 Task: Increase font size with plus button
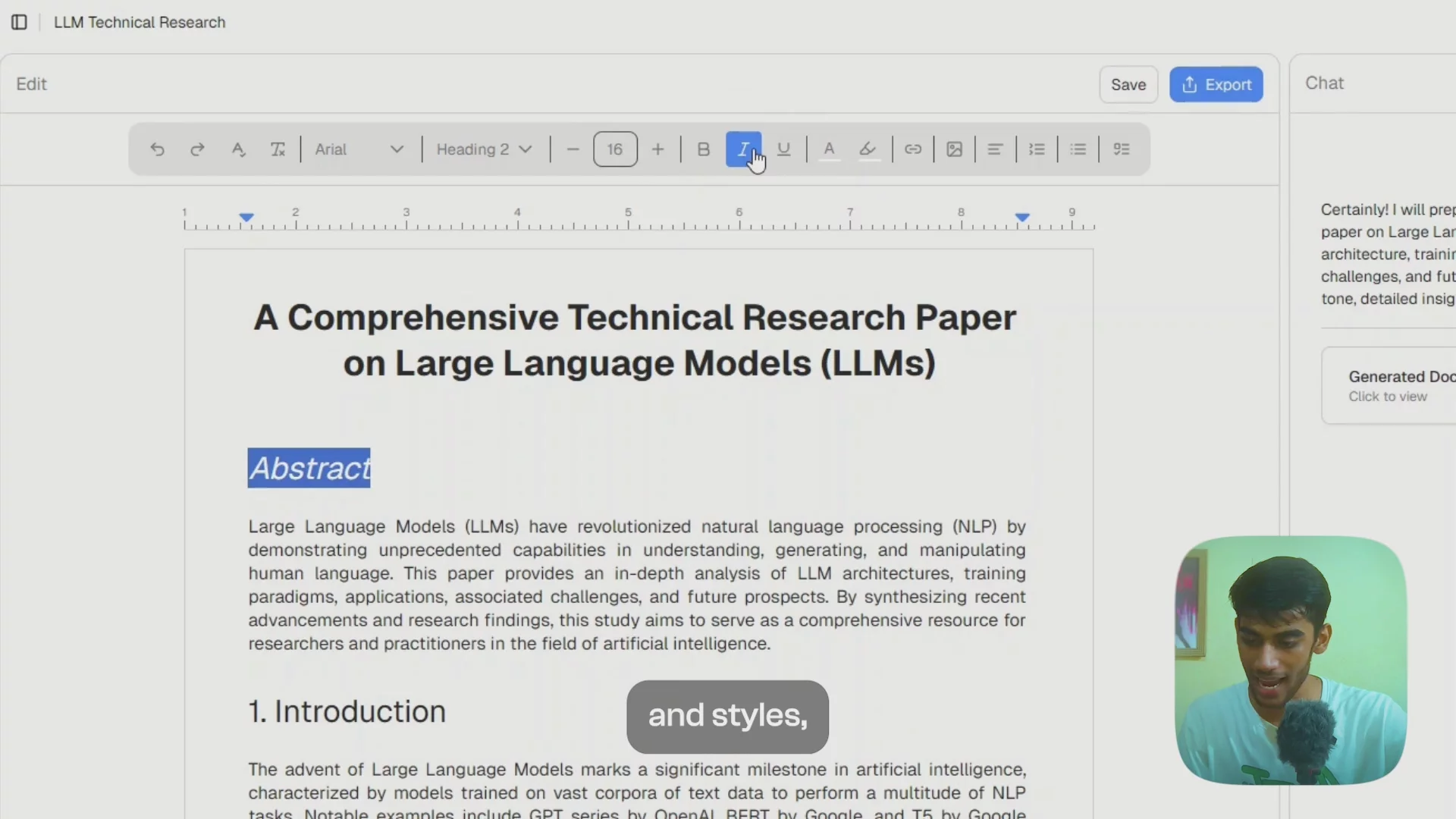tap(658, 149)
